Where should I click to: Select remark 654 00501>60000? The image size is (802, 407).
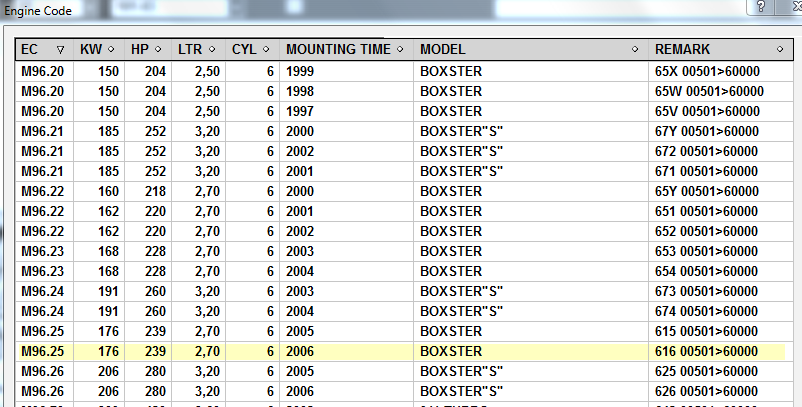click(x=706, y=271)
